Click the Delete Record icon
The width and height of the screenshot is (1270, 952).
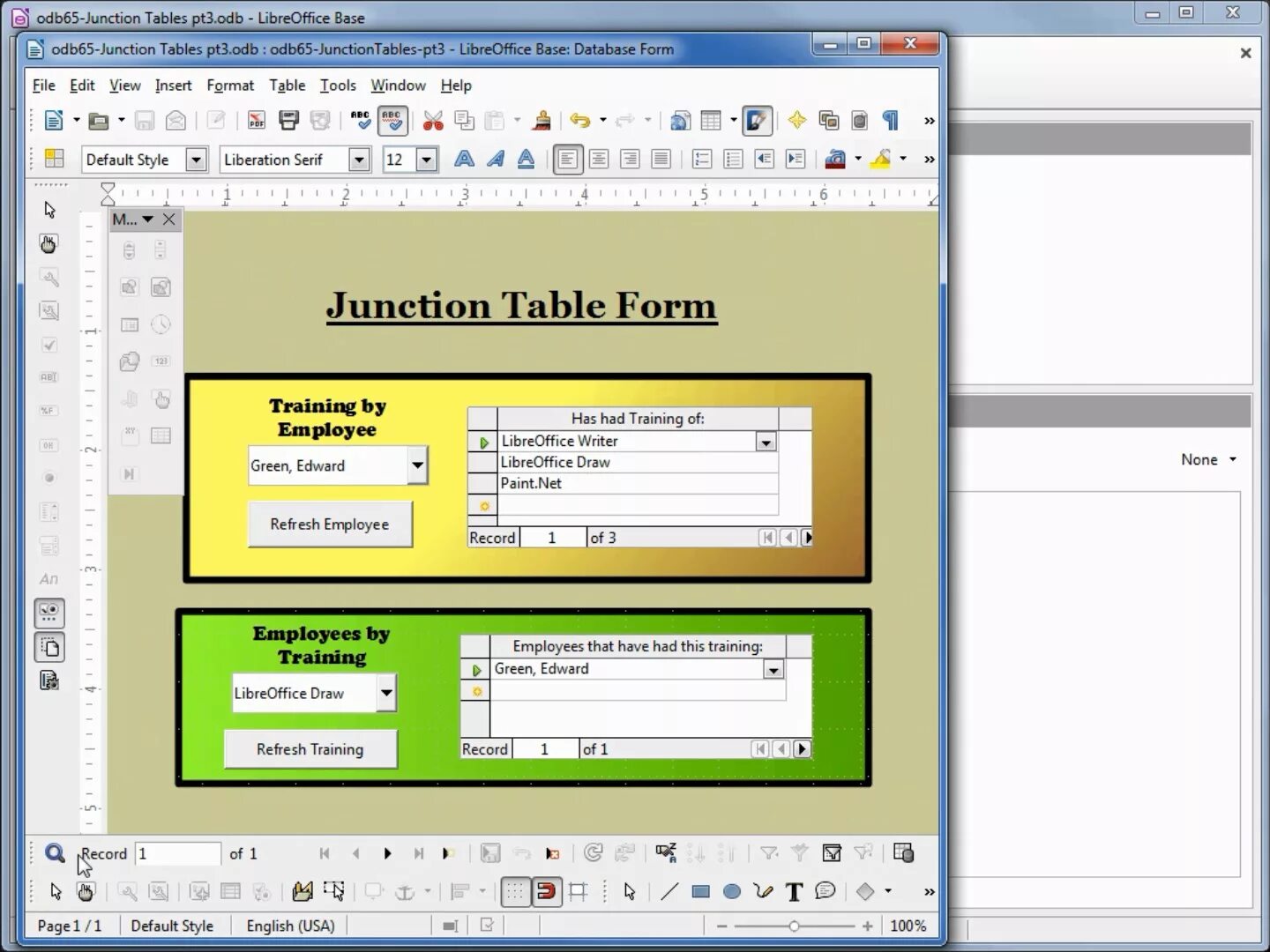pyautogui.click(x=552, y=853)
